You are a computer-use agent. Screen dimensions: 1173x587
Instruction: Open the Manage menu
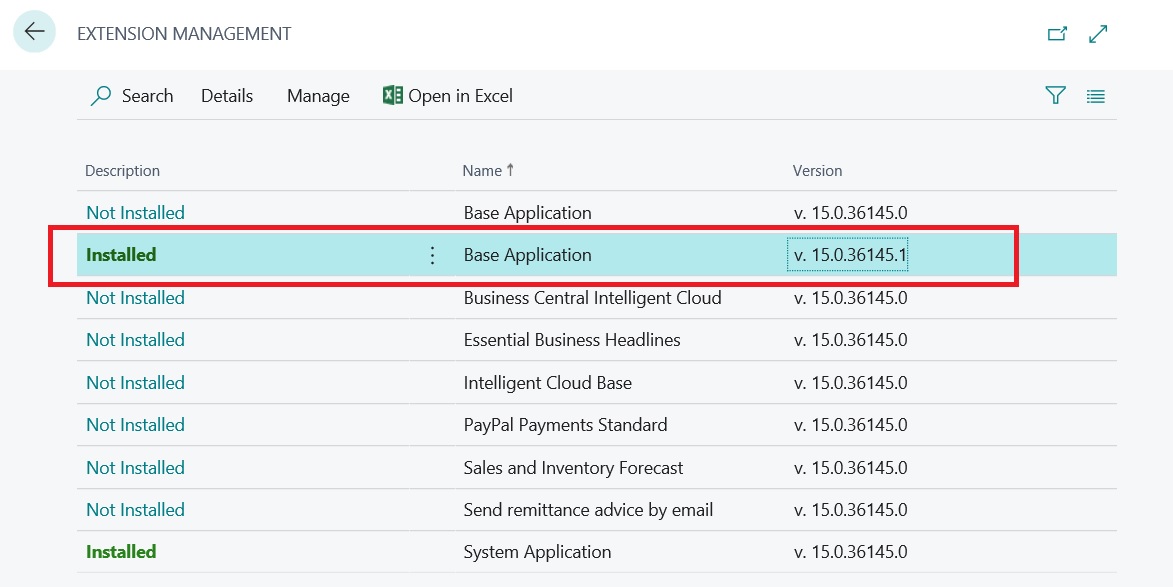coord(318,96)
